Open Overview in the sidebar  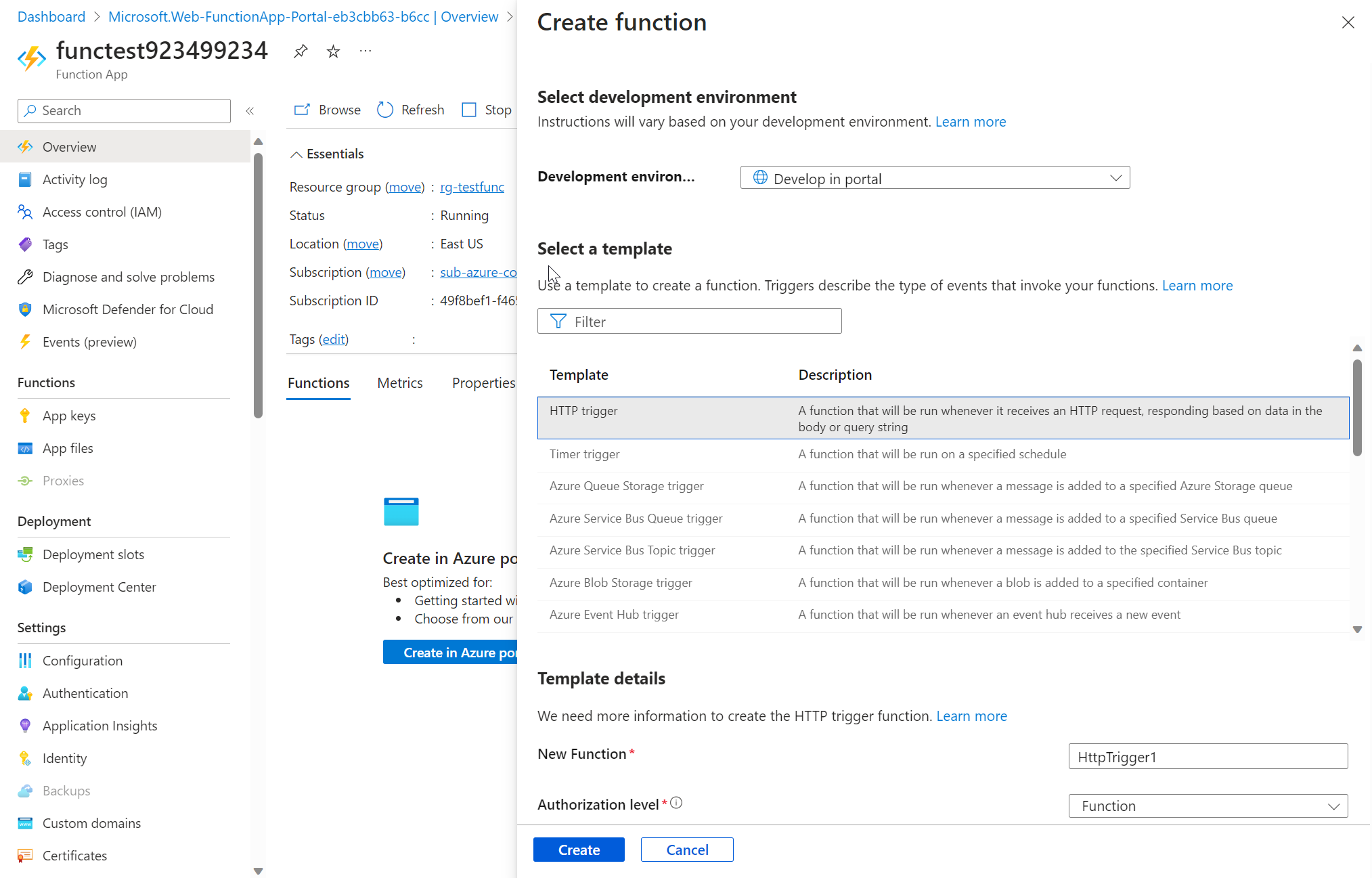(x=125, y=147)
